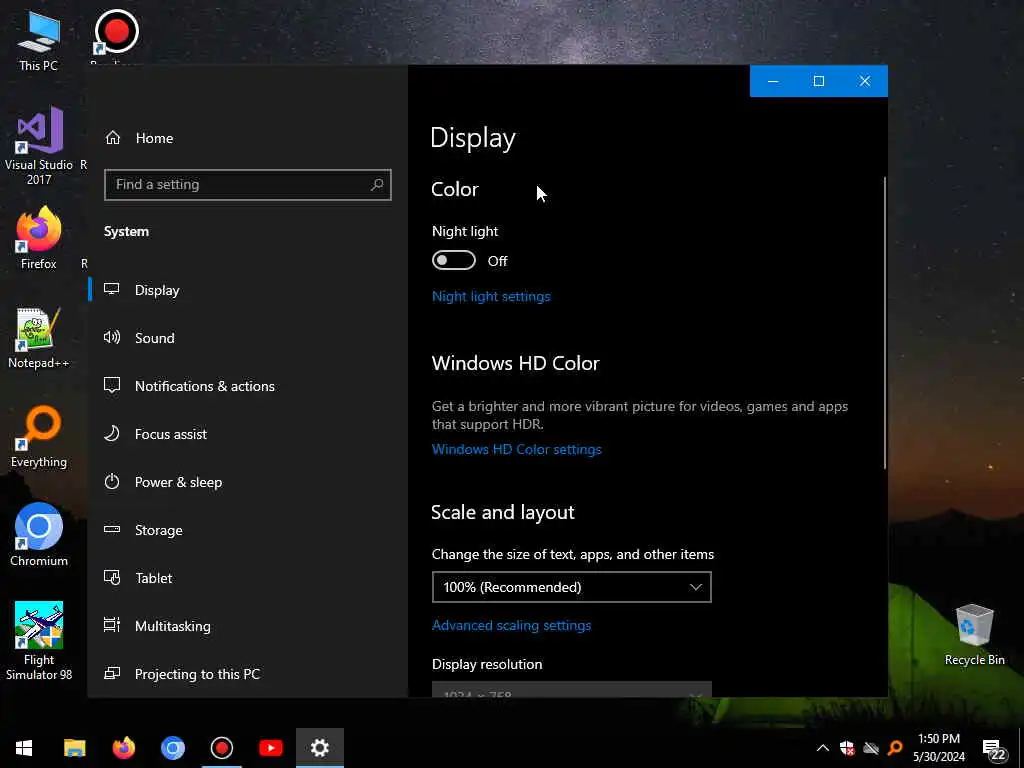The width and height of the screenshot is (1024, 768).
Task: Select the Recycle Bin on desktop
Action: point(974,635)
